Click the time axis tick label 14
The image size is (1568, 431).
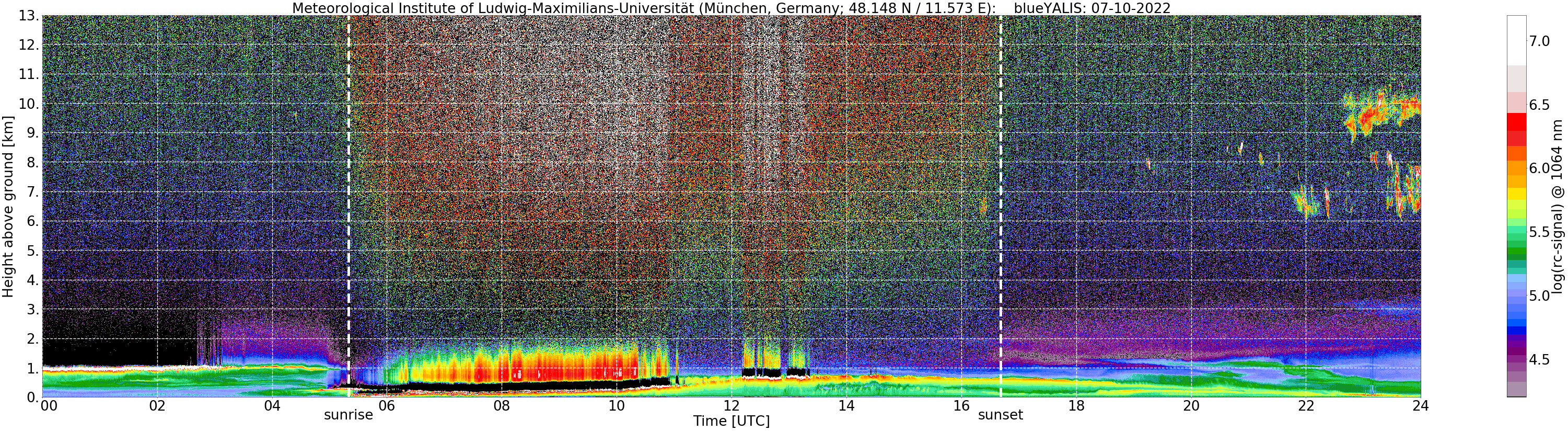tap(846, 405)
